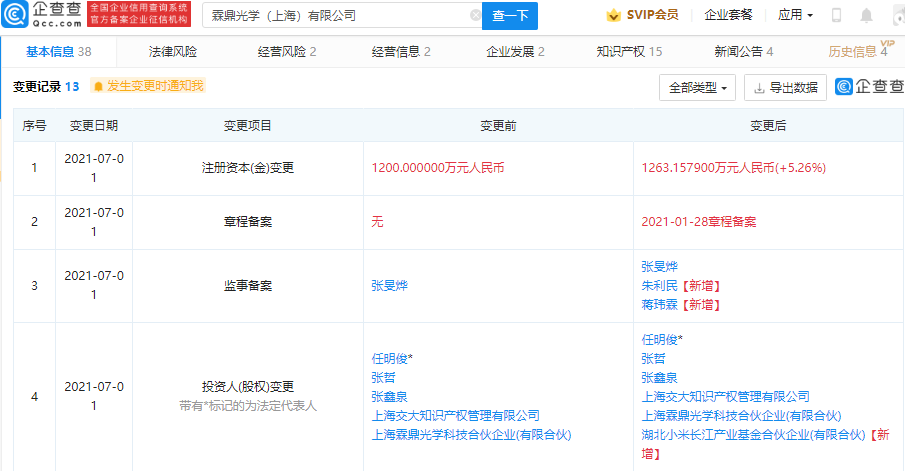Click the 变更前 column header
Viewport: 905px width, 471px height.
(x=498, y=126)
